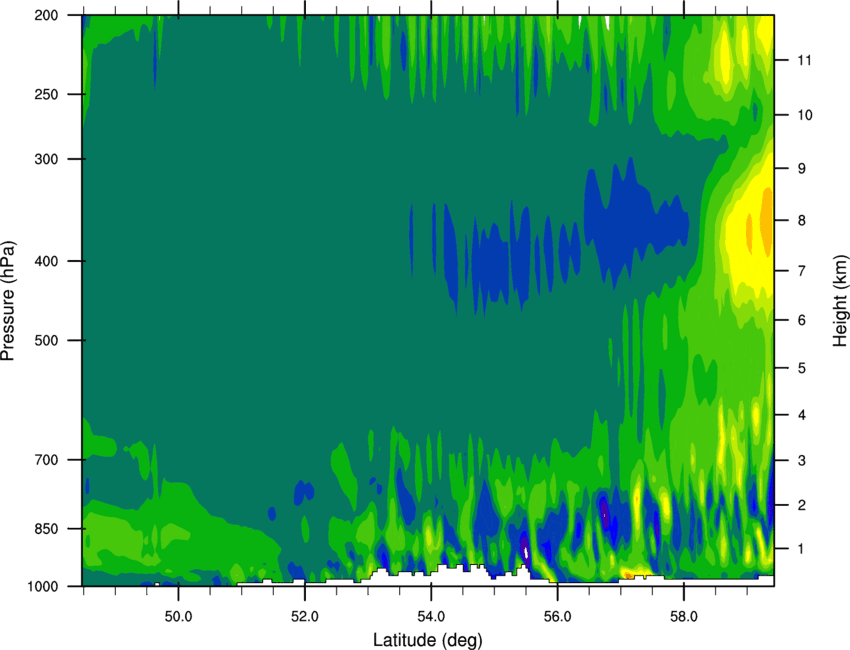Click the 11 km height tick label
850x650 pixels.
pyautogui.click(x=805, y=60)
